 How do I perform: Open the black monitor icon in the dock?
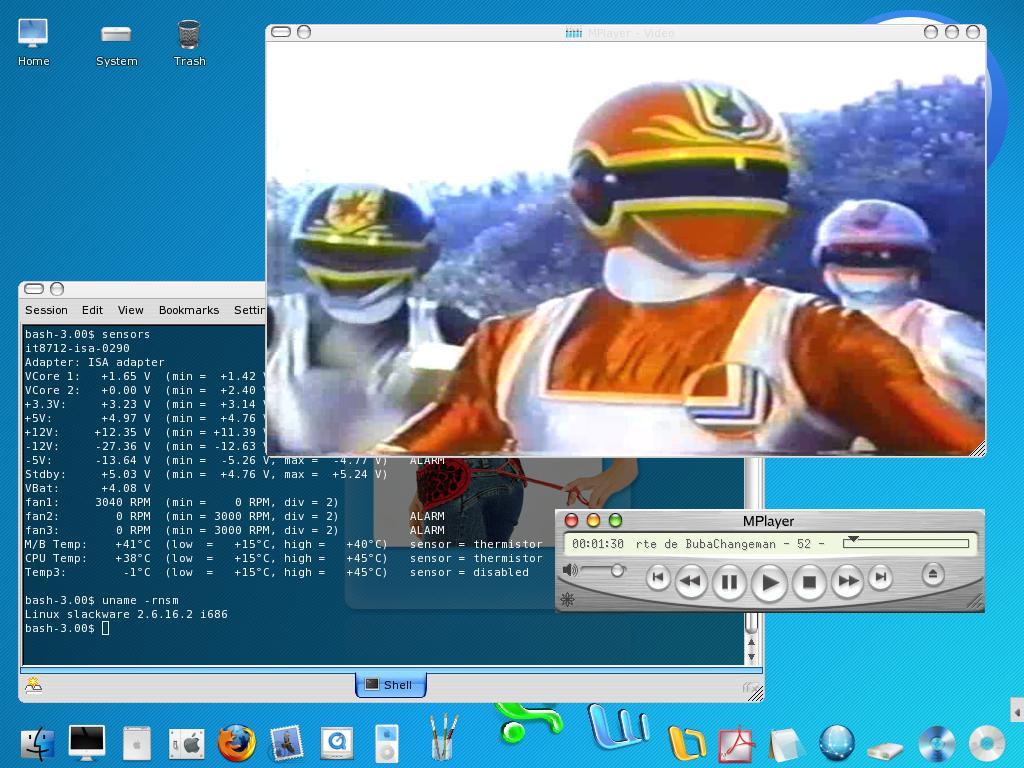[86, 743]
